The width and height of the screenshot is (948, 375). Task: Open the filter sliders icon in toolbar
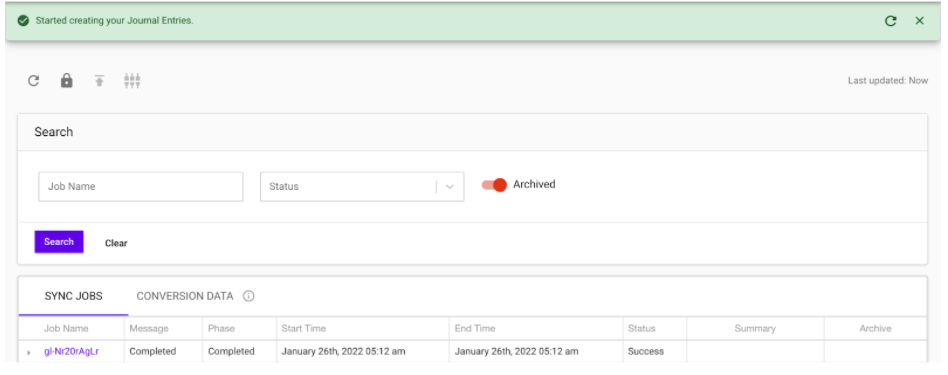pos(132,80)
